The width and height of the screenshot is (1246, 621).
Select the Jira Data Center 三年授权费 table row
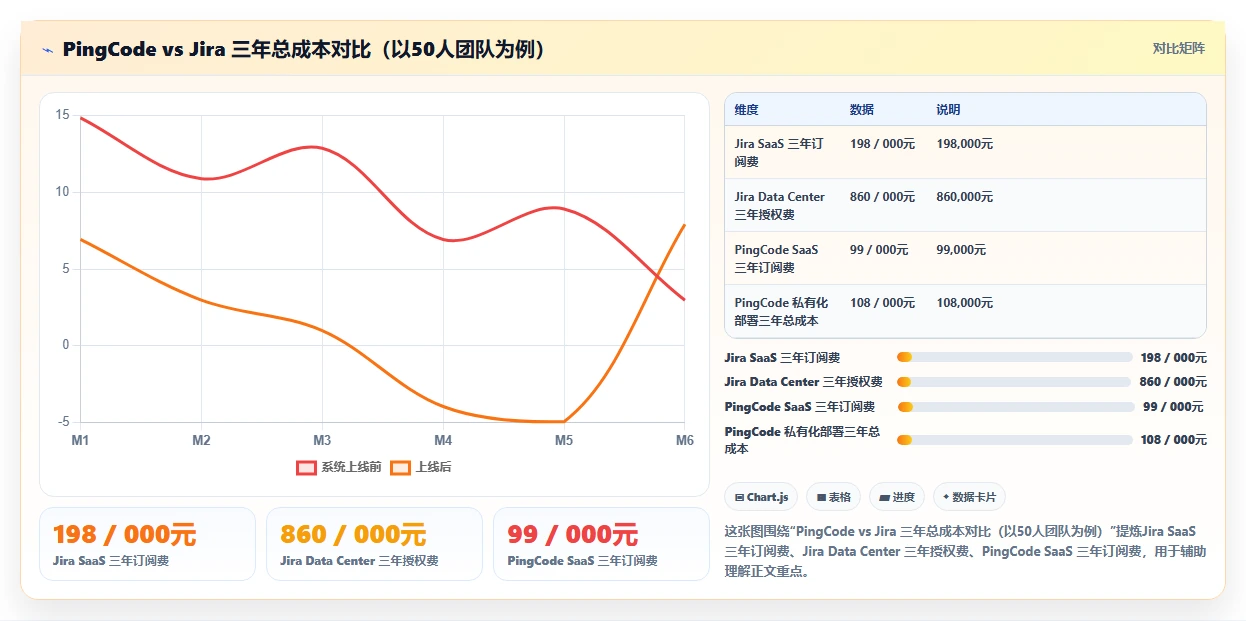point(965,205)
